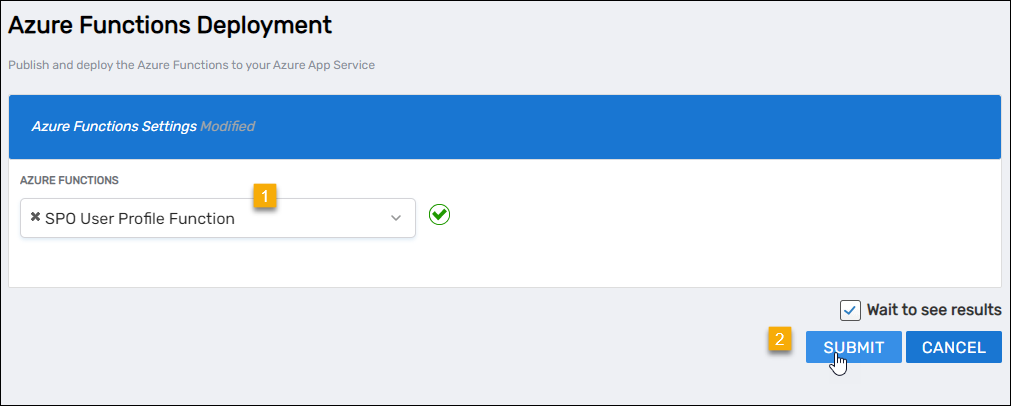Viewport: 1011px width, 406px height.
Task: Click the 'Wait to see results' label text
Action: 934,310
